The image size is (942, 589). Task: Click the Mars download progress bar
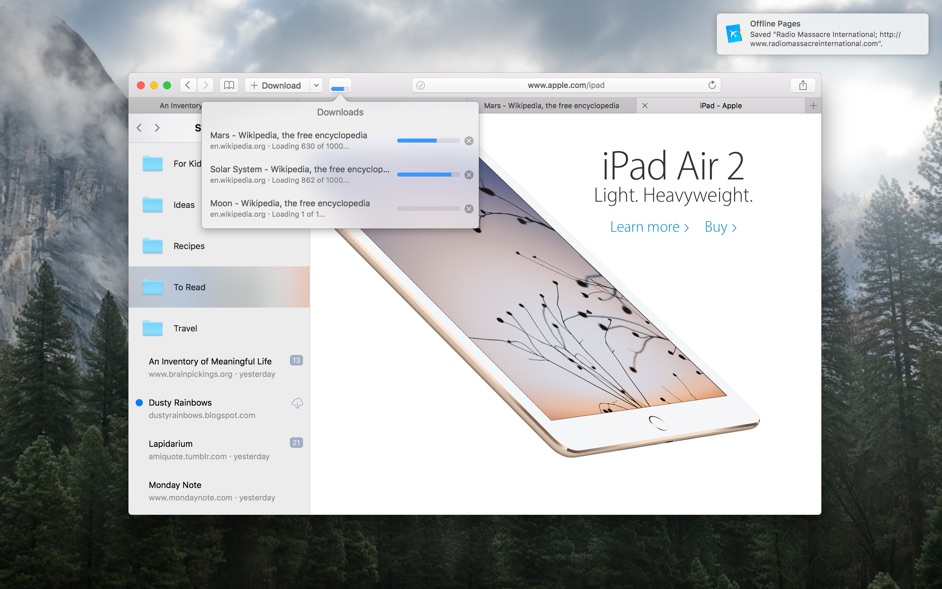coord(428,141)
